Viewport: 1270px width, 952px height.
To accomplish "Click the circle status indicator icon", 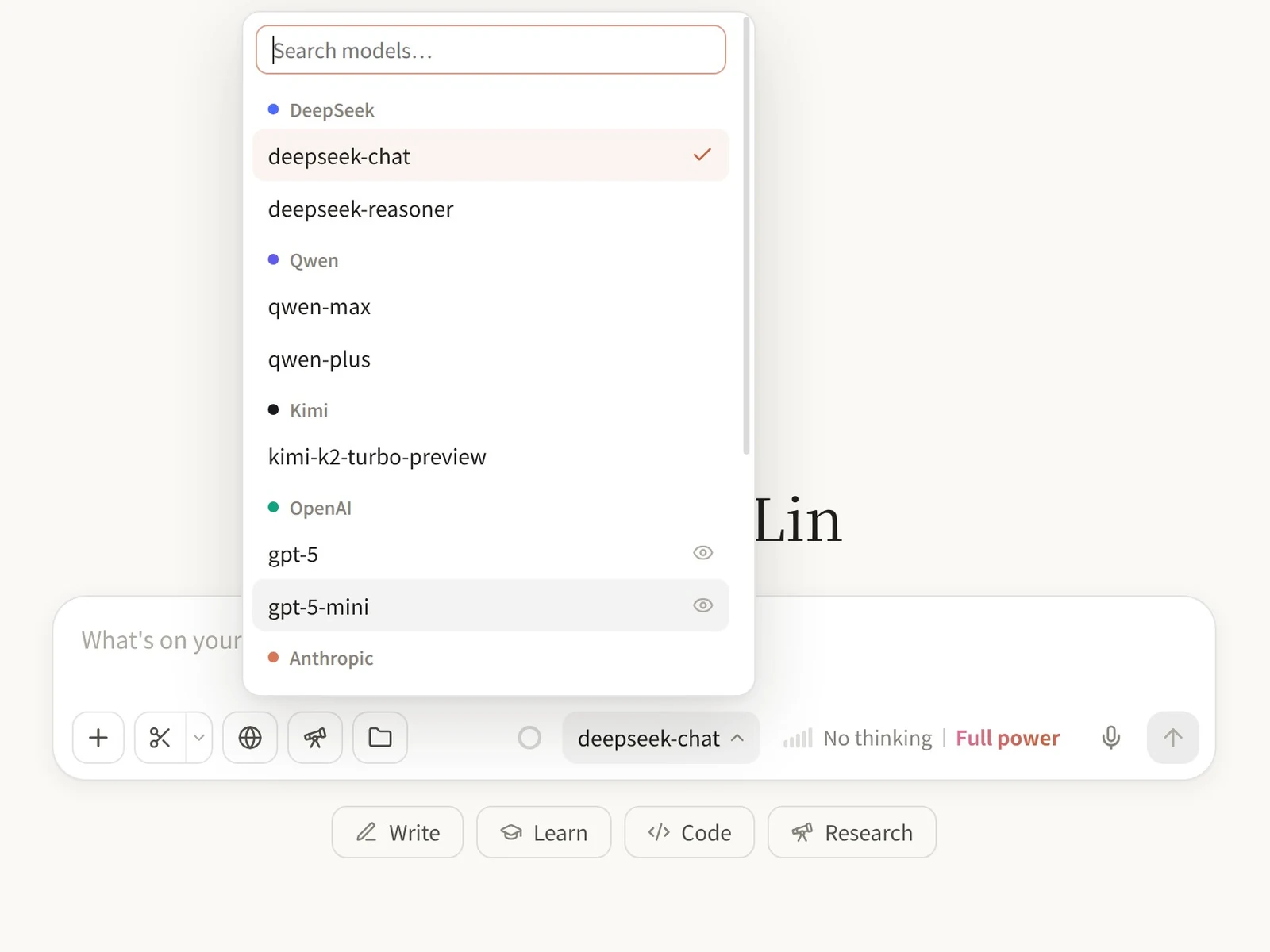I will coord(529,738).
